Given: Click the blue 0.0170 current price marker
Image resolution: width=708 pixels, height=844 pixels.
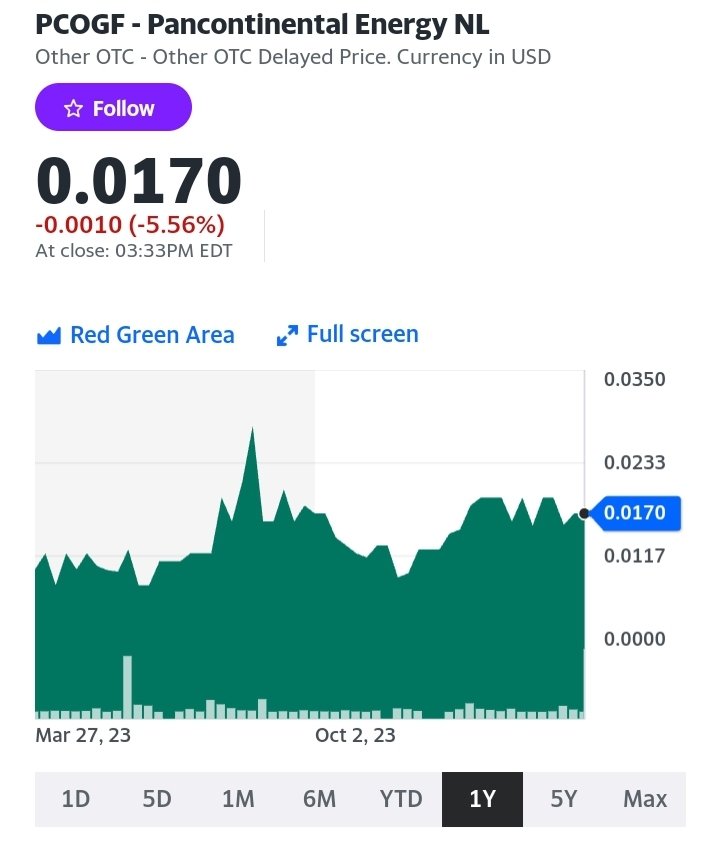Looking at the screenshot, I should click(635, 513).
